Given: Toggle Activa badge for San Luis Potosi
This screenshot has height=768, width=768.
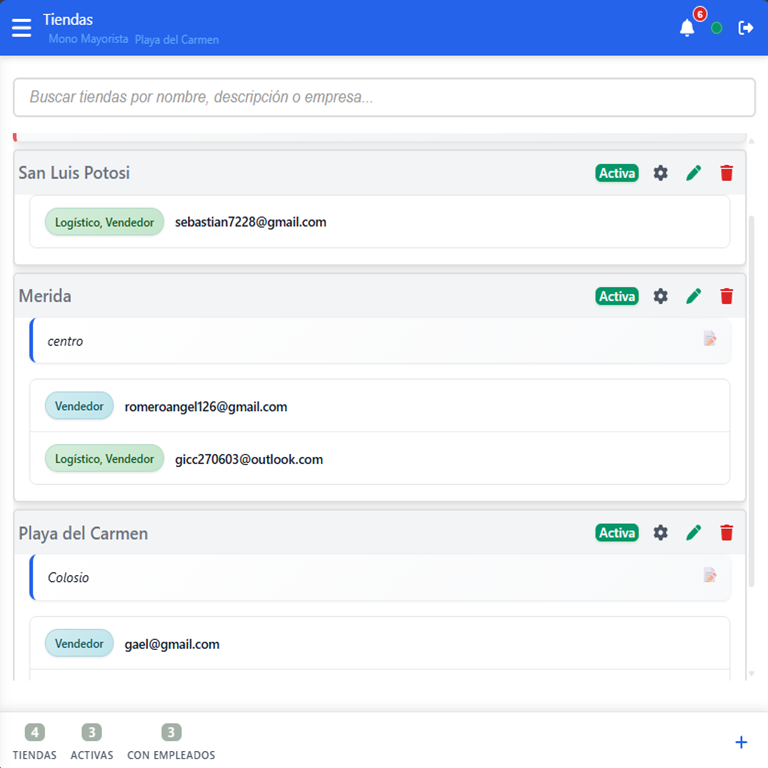Looking at the screenshot, I should point(617,173).
